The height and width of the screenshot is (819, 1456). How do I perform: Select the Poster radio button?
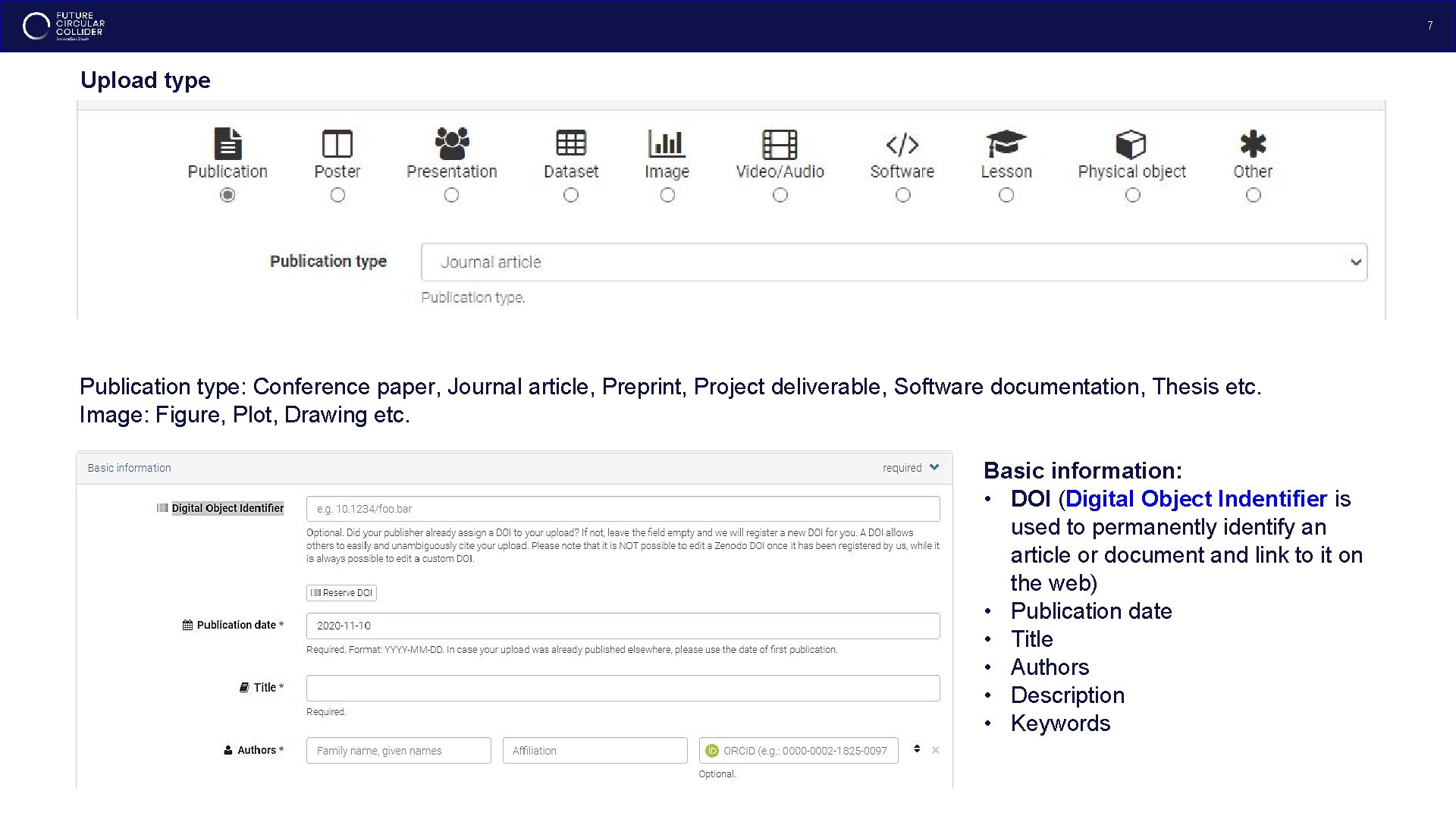pos(337,195)
